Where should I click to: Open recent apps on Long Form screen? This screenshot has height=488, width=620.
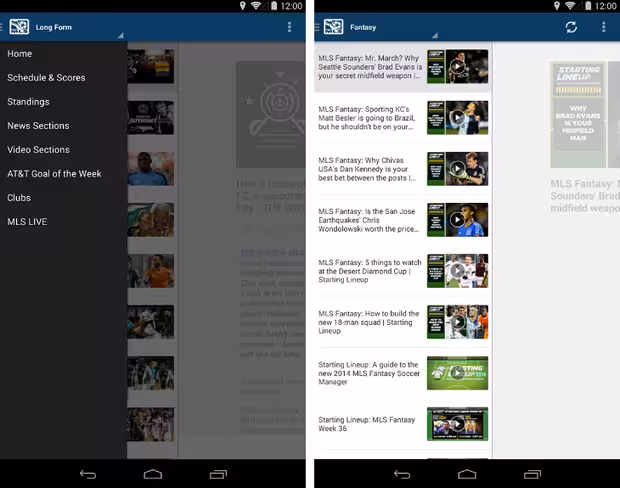tap(218, 474)
